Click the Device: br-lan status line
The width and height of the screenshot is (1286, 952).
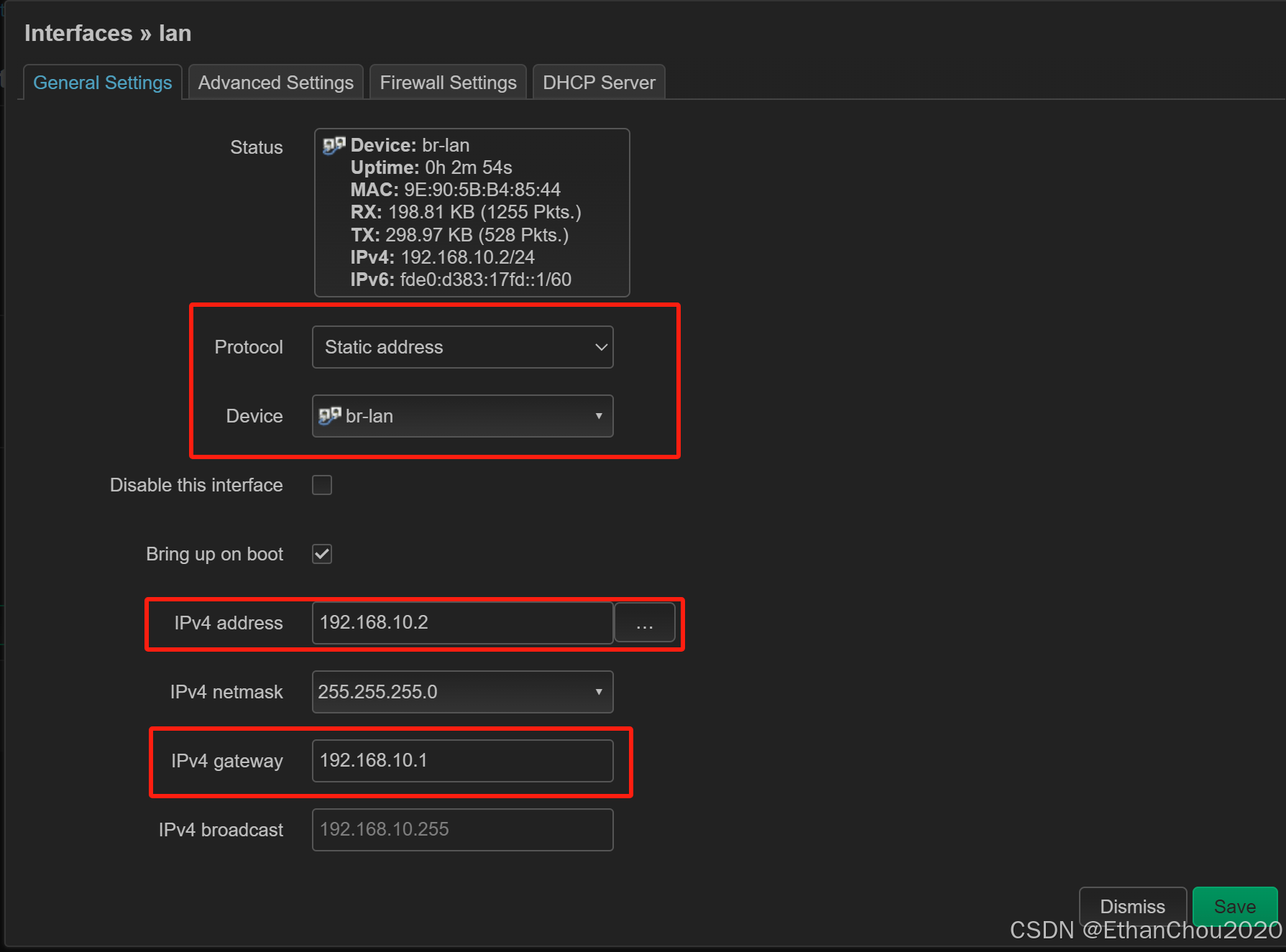click(410, 145)
